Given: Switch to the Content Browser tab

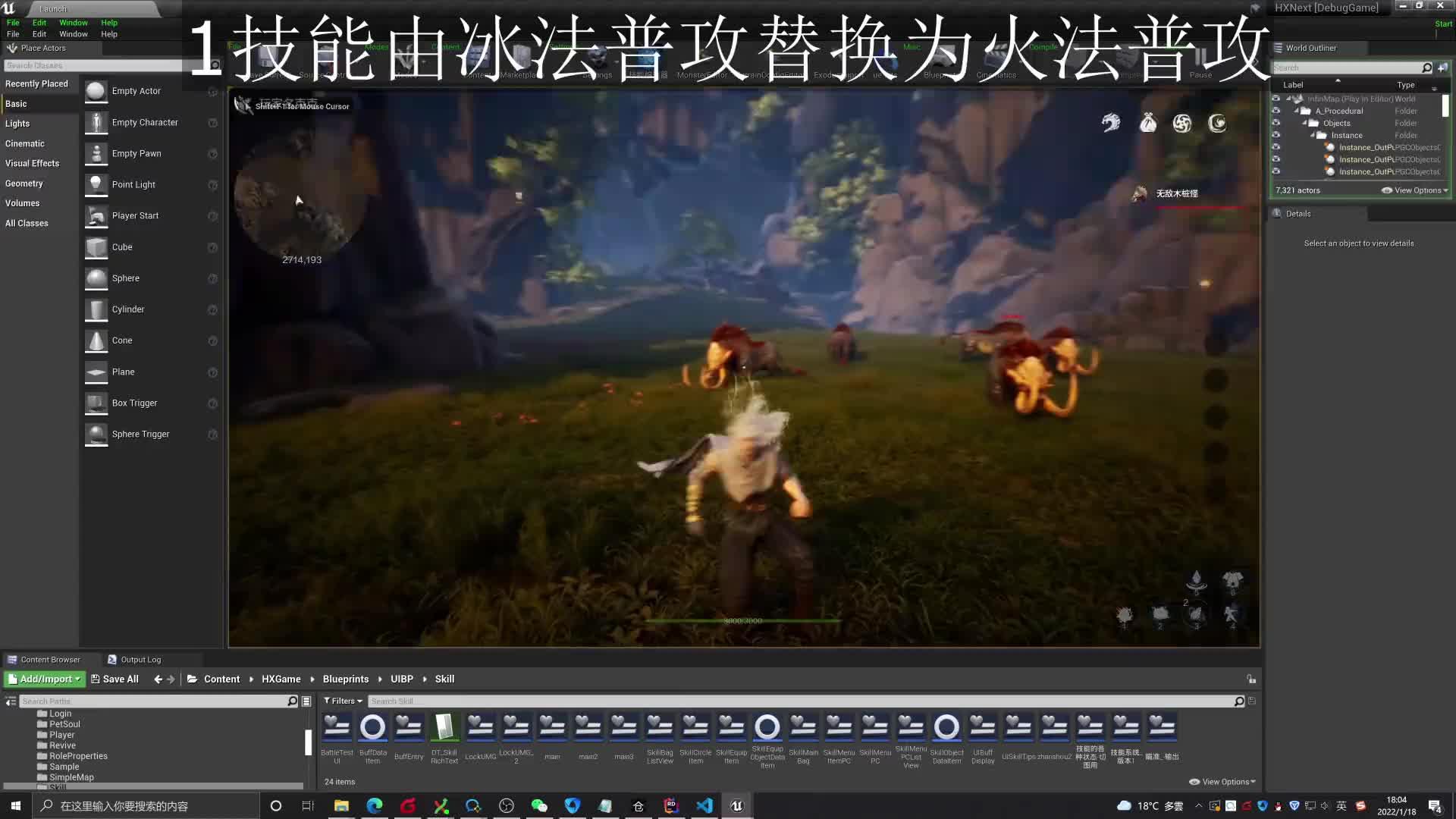Looking at the screenshot, I should [50, 660].
